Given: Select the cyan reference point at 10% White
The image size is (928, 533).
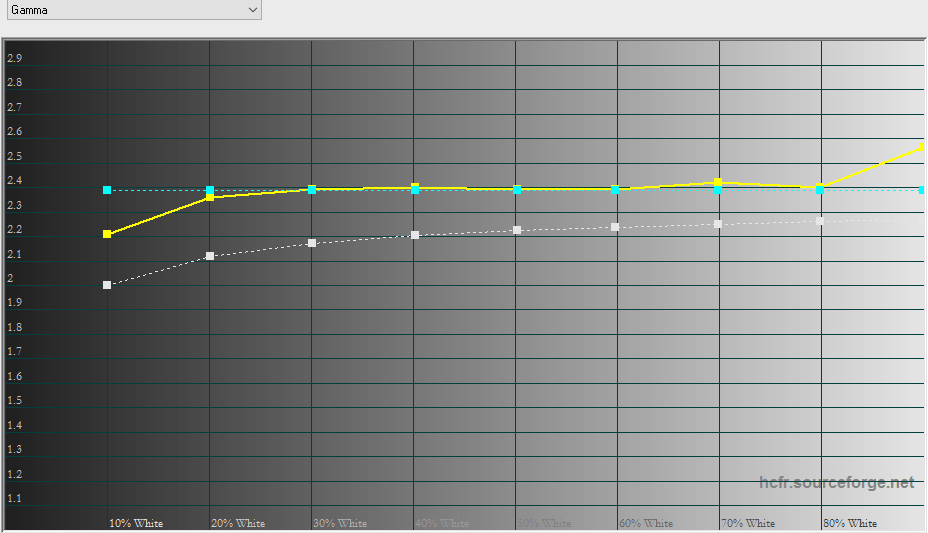Looking at the screenshot, I should 107,190.
